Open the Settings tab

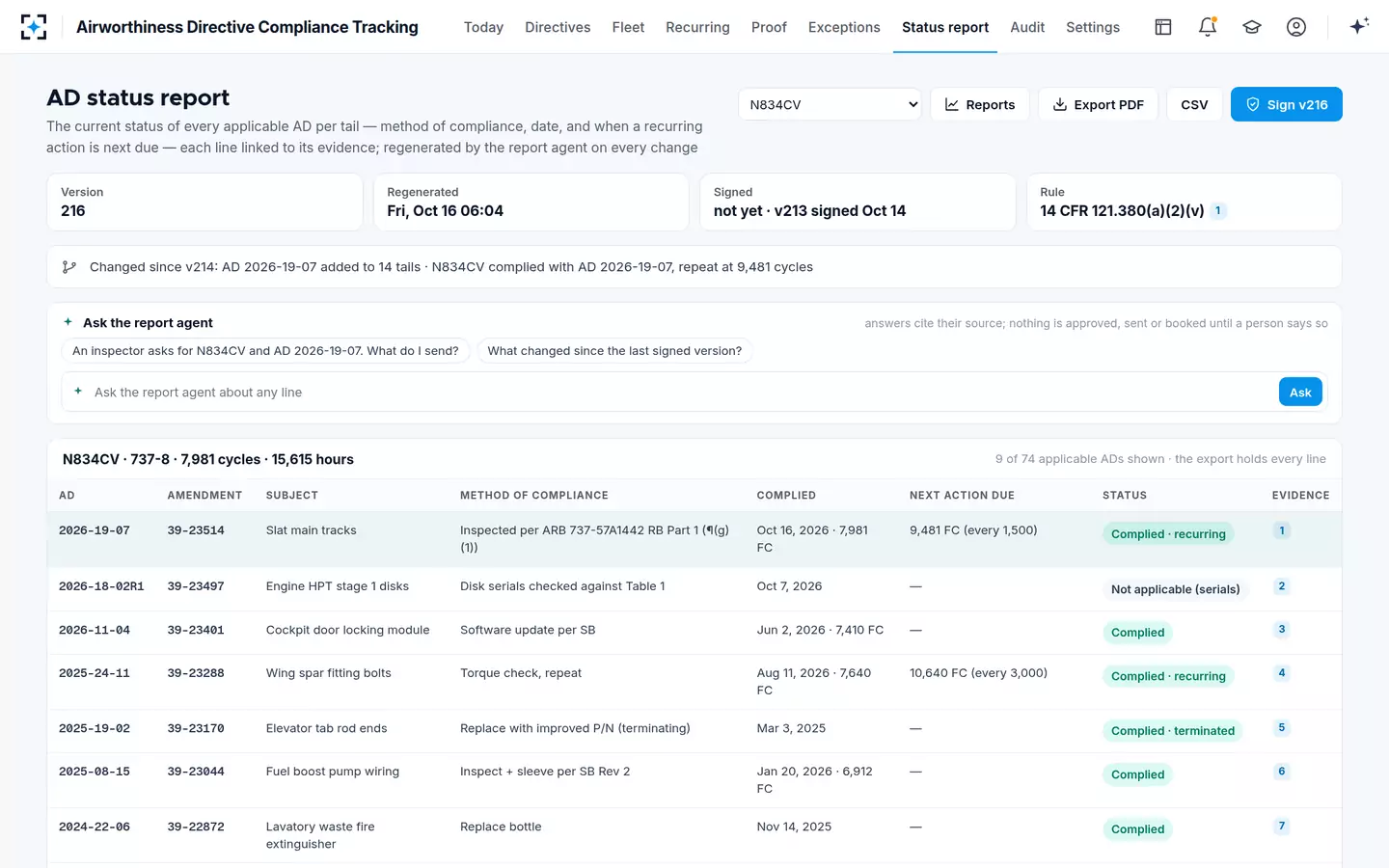(1093, 27)
